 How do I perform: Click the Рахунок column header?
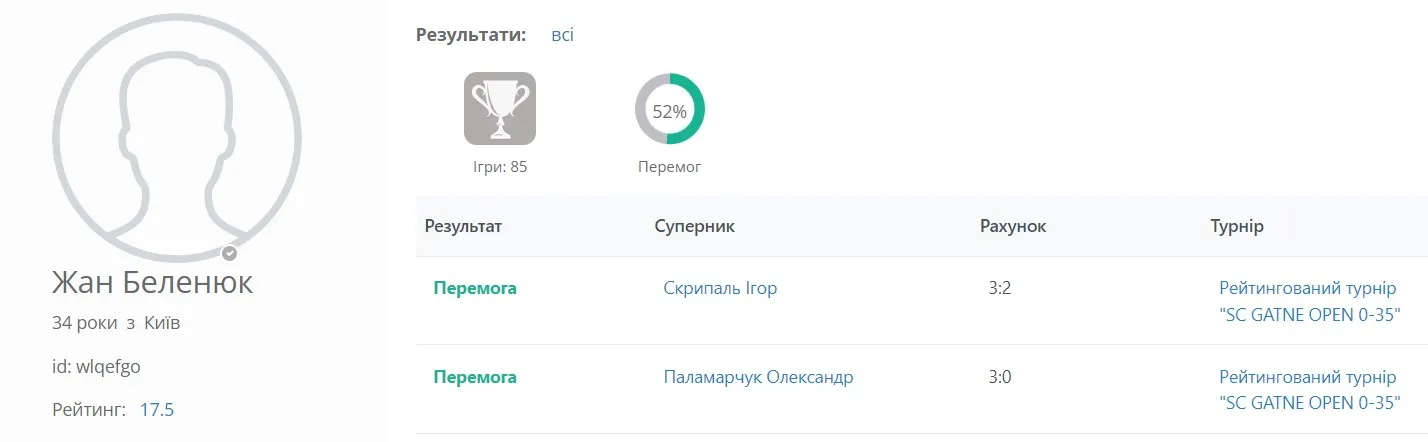(1013, 226)
